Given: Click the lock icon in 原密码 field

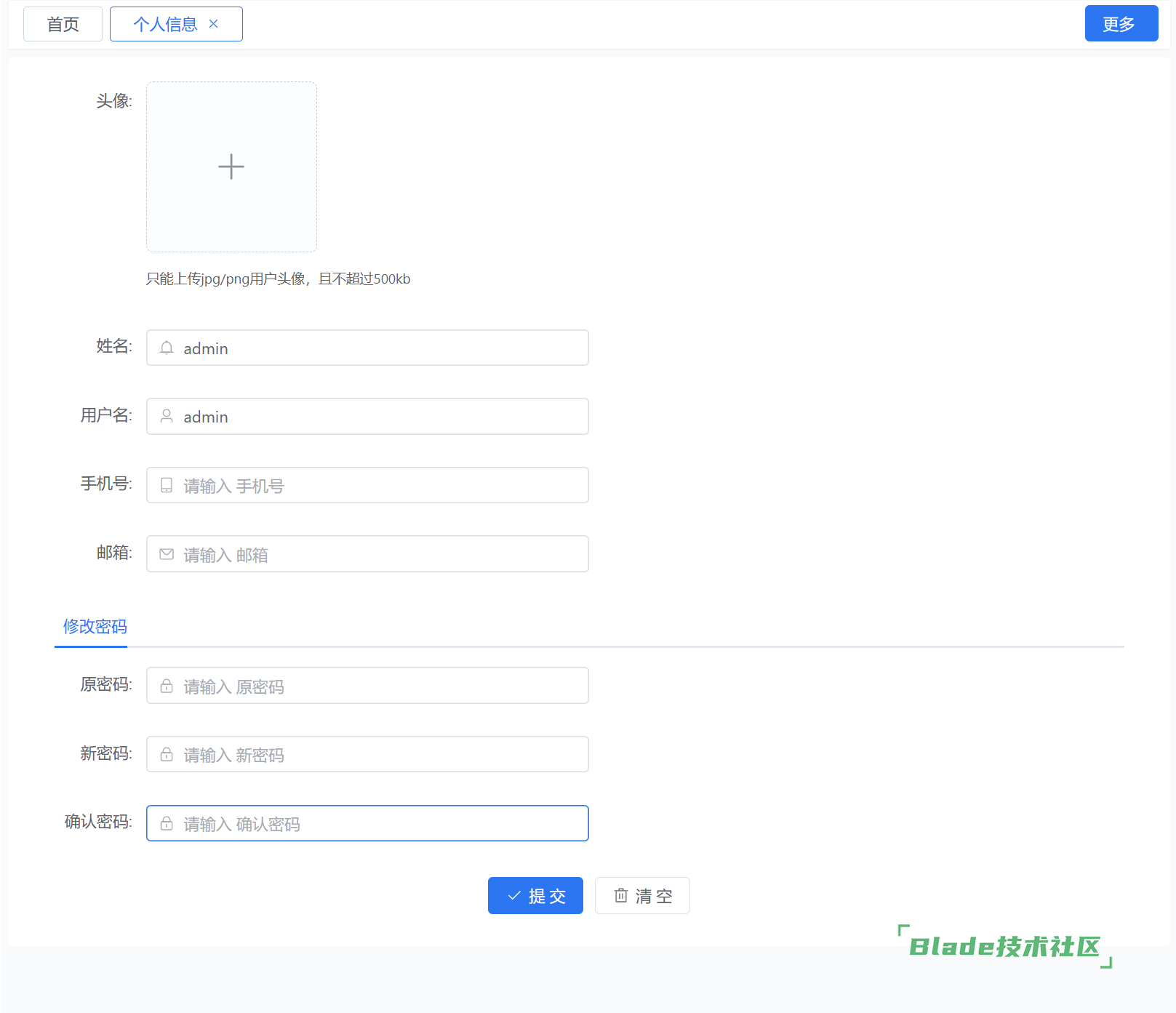Looking at the screenshot, I should click(x=167, y=686).
